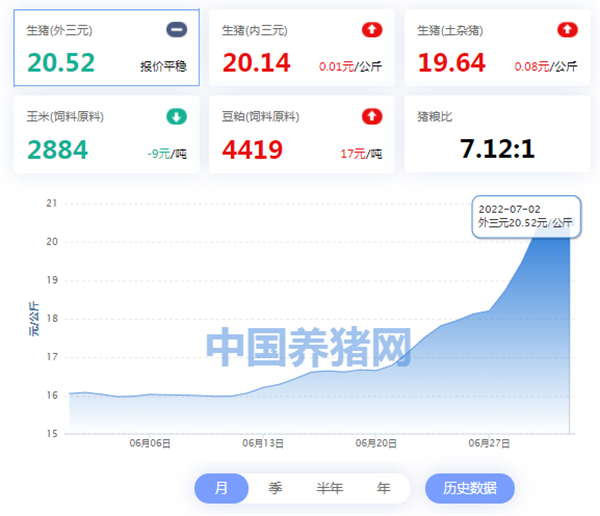Click the 15 y-axis label
Viewport: 600px width, 516px height.
[x=52, y=434]
